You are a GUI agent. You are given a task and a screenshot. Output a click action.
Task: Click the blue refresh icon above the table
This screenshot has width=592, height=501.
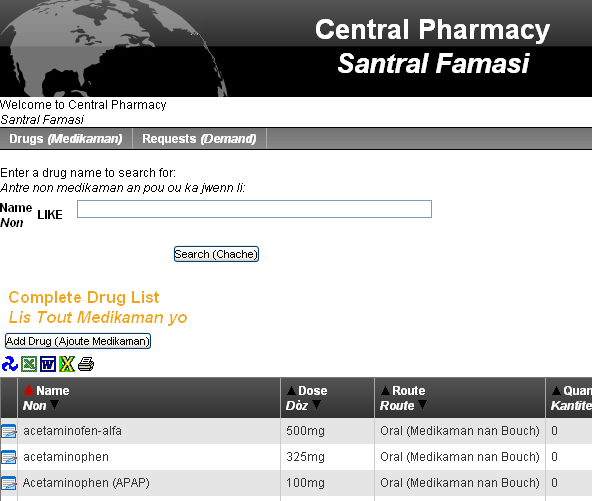[10, 364]
